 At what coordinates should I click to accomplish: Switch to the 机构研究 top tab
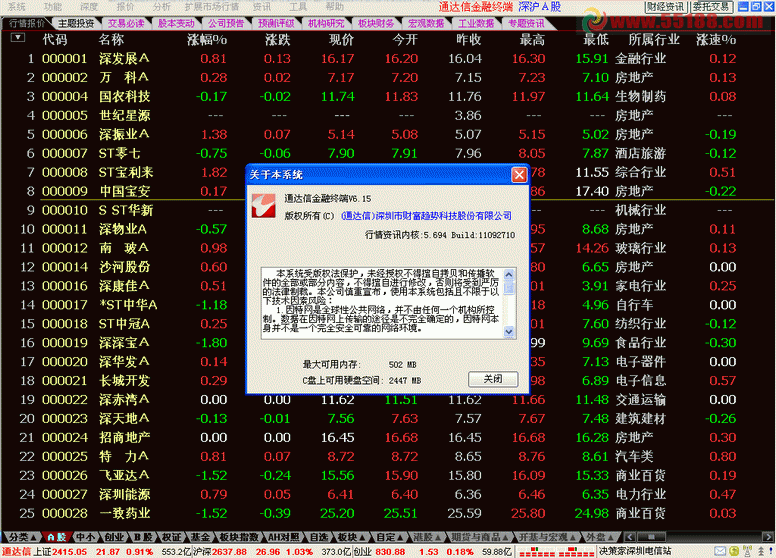coord(326,23)
